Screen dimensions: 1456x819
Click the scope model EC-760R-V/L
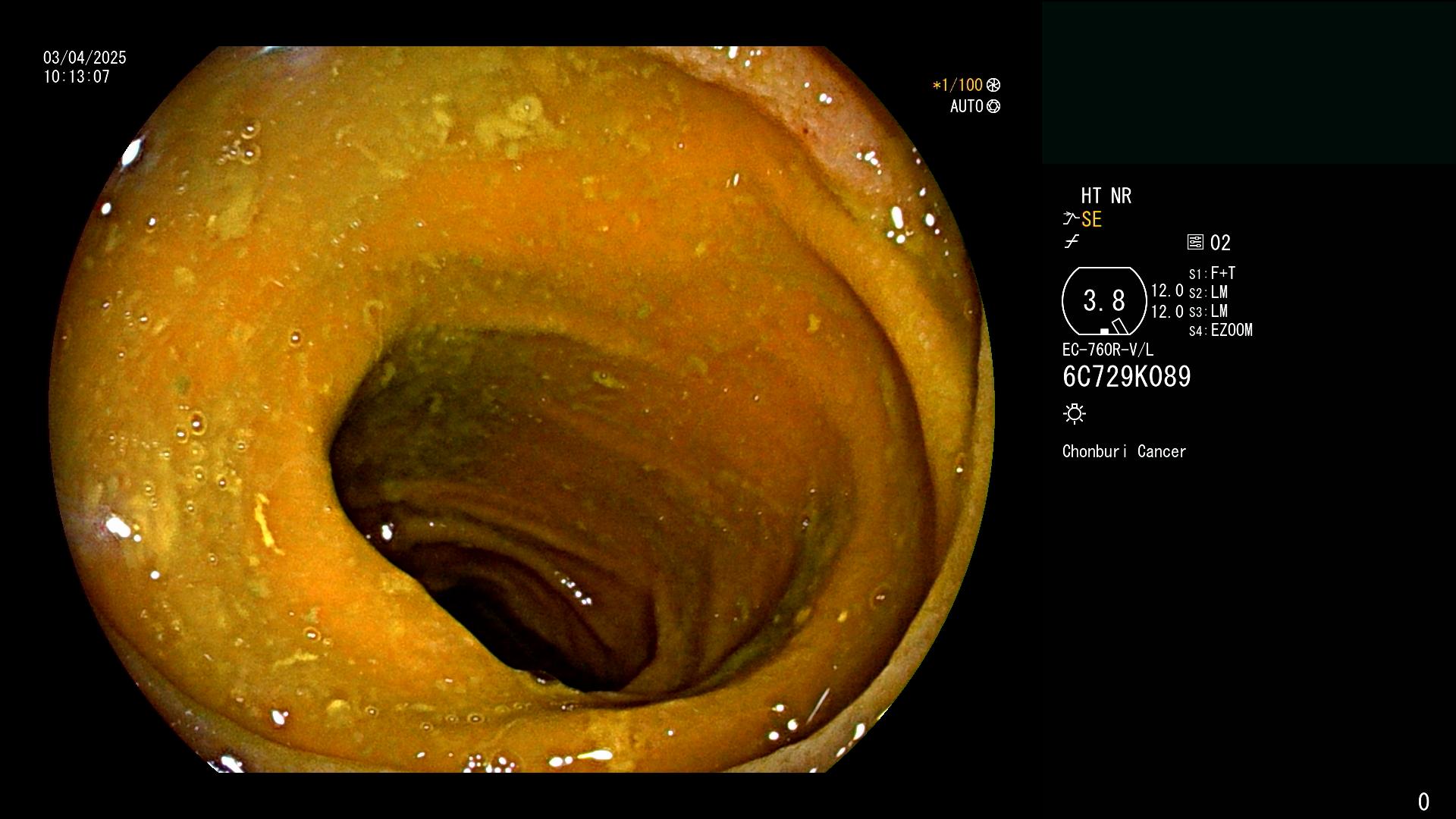pos(1108,350)
